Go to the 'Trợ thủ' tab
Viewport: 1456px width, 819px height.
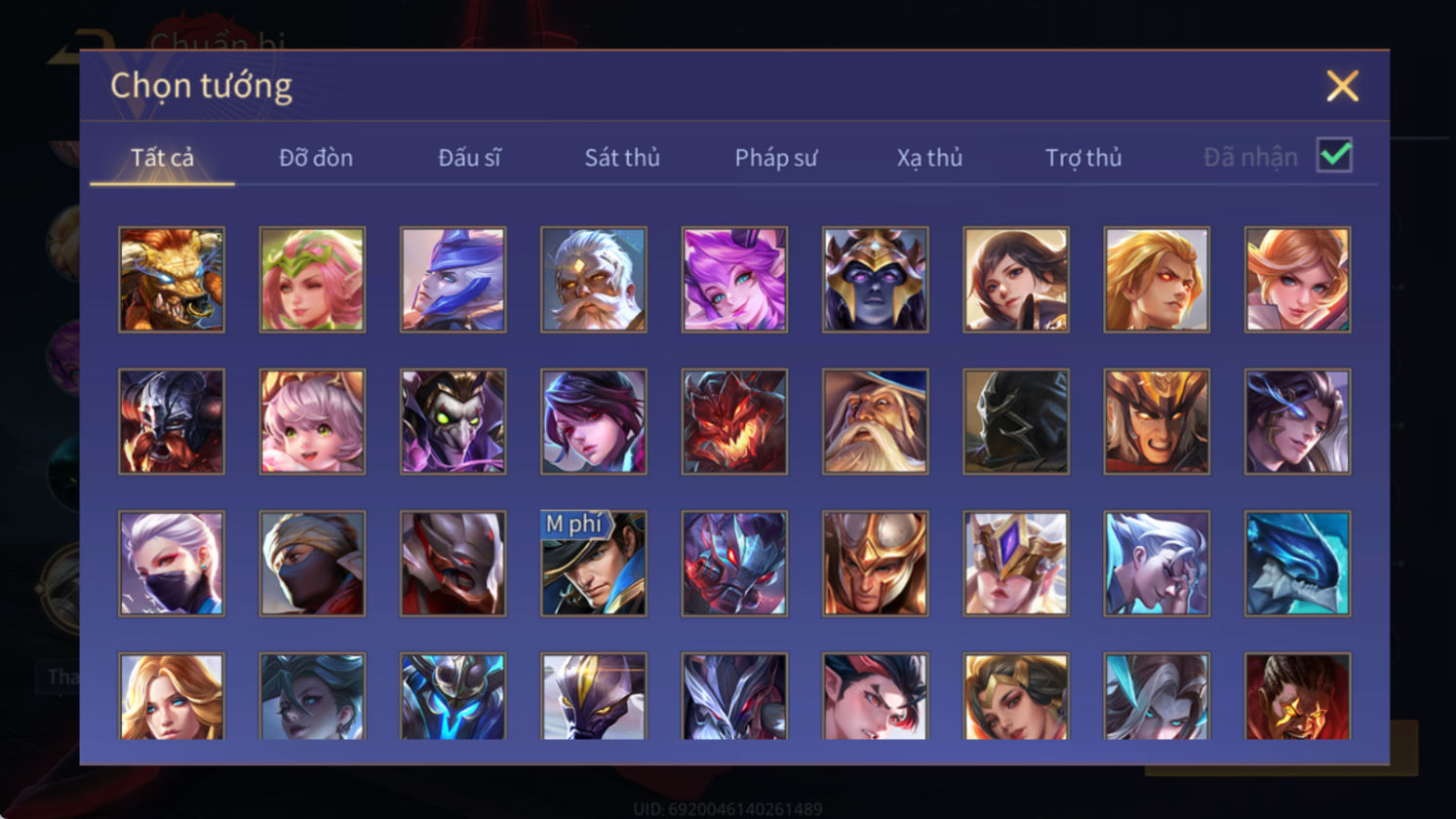tap(1083, 158)
